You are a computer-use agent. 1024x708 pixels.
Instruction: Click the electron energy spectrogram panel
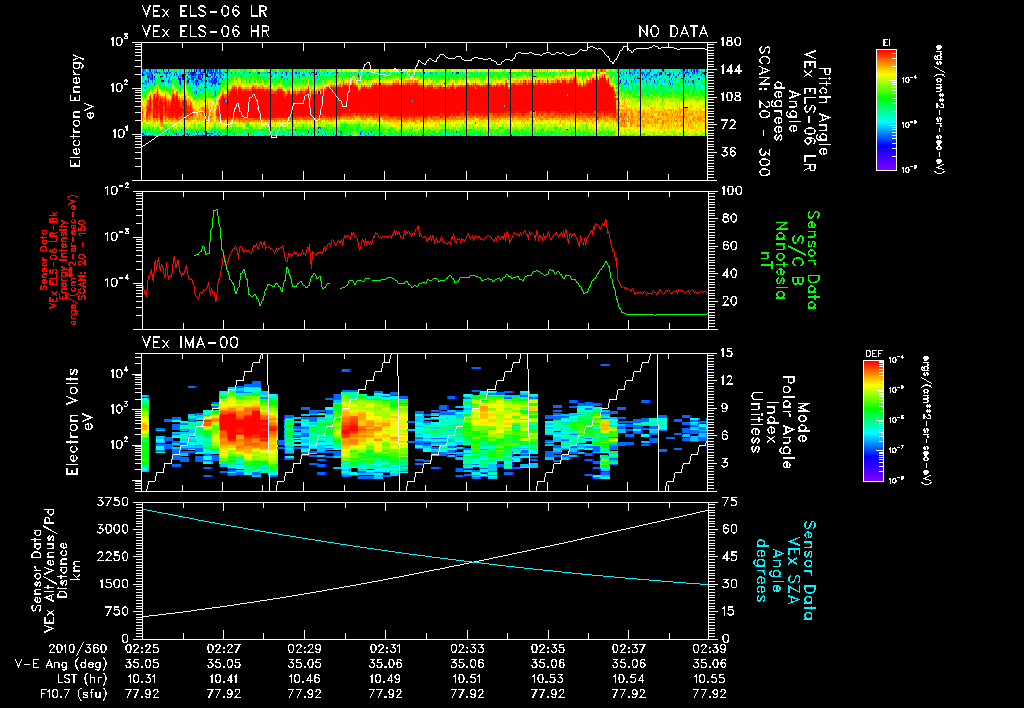tap(425, 111)
